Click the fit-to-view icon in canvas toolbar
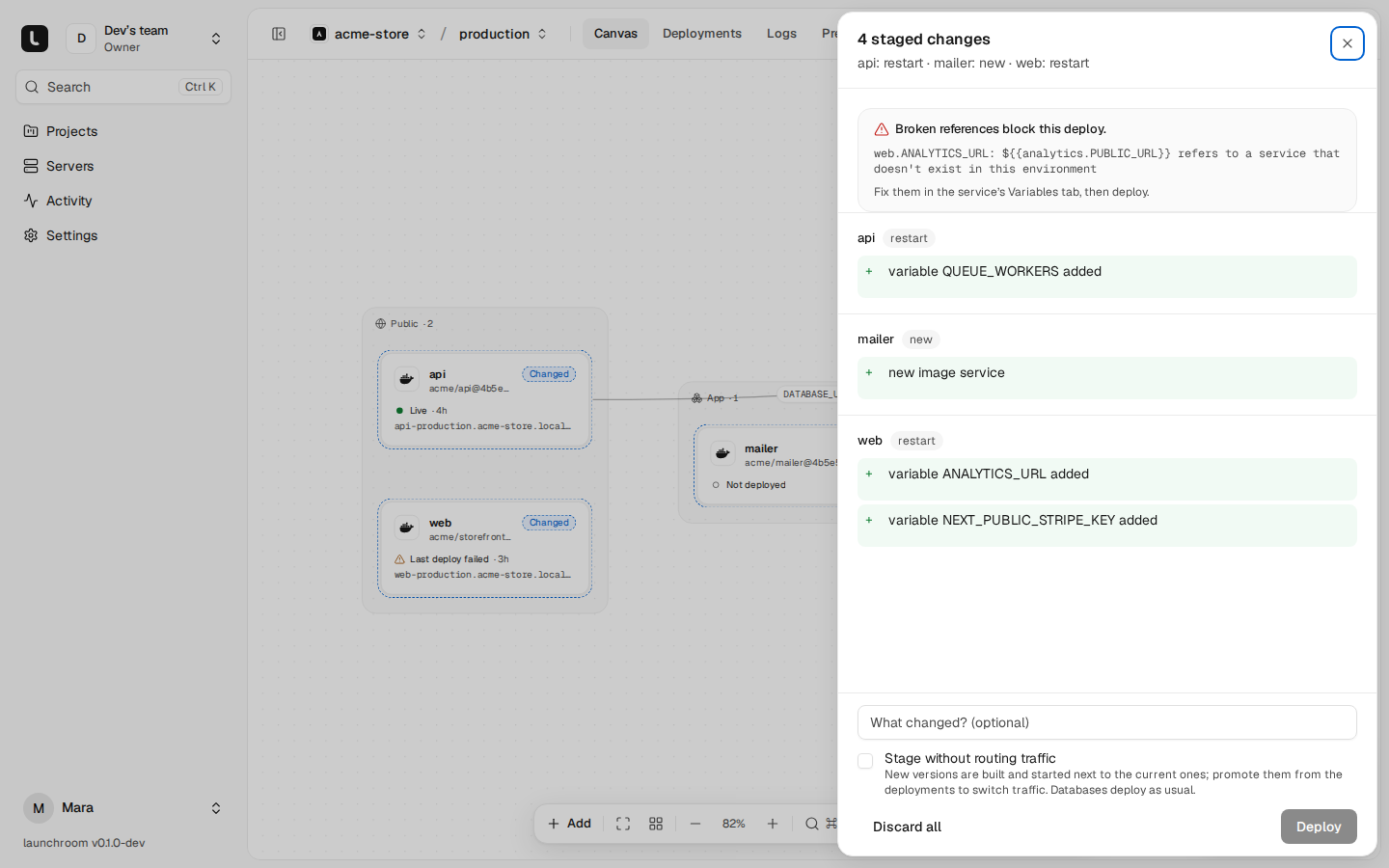The width and height of the screenshot is (1389, 868). [623, 824]
